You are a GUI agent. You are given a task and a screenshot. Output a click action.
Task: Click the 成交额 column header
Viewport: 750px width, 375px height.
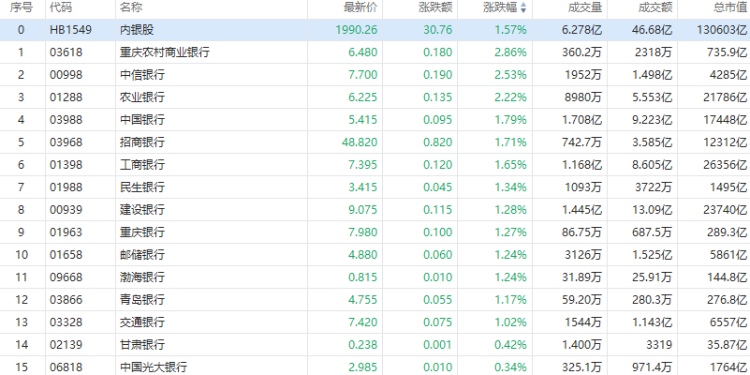(x=655, y=8)
